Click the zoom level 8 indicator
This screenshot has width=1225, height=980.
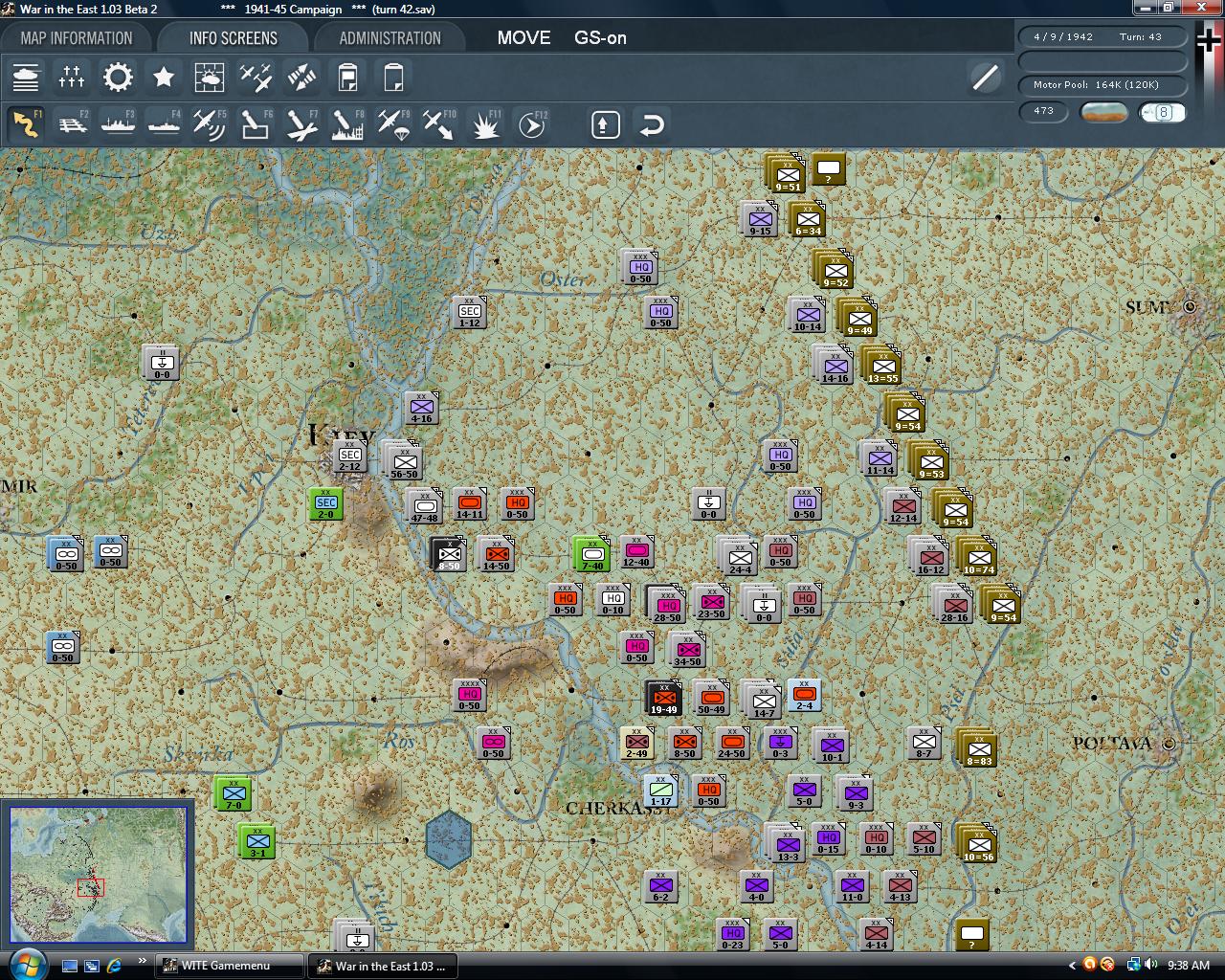point(1163,112)
